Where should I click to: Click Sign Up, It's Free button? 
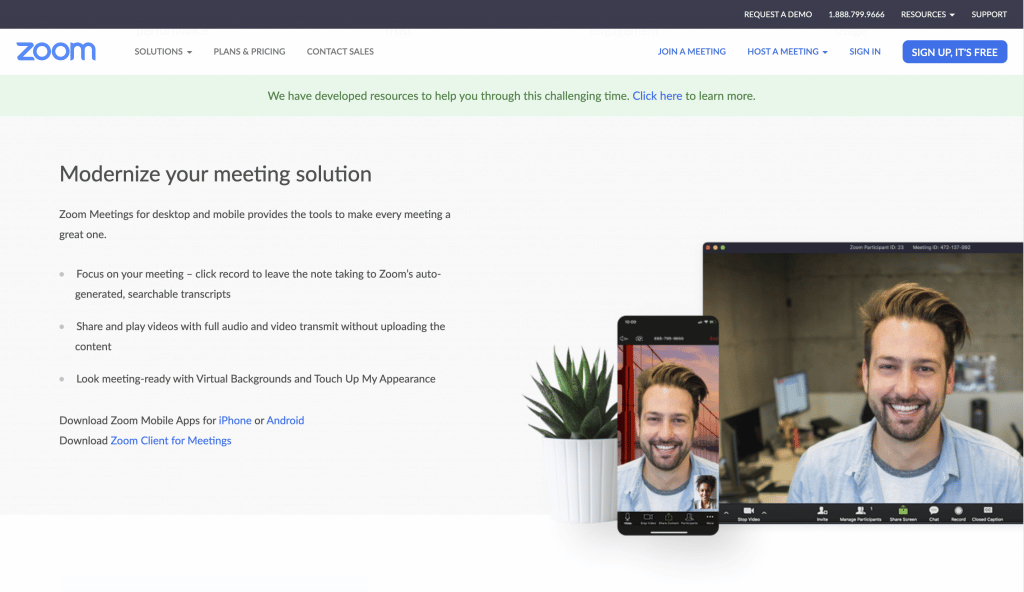954,52
